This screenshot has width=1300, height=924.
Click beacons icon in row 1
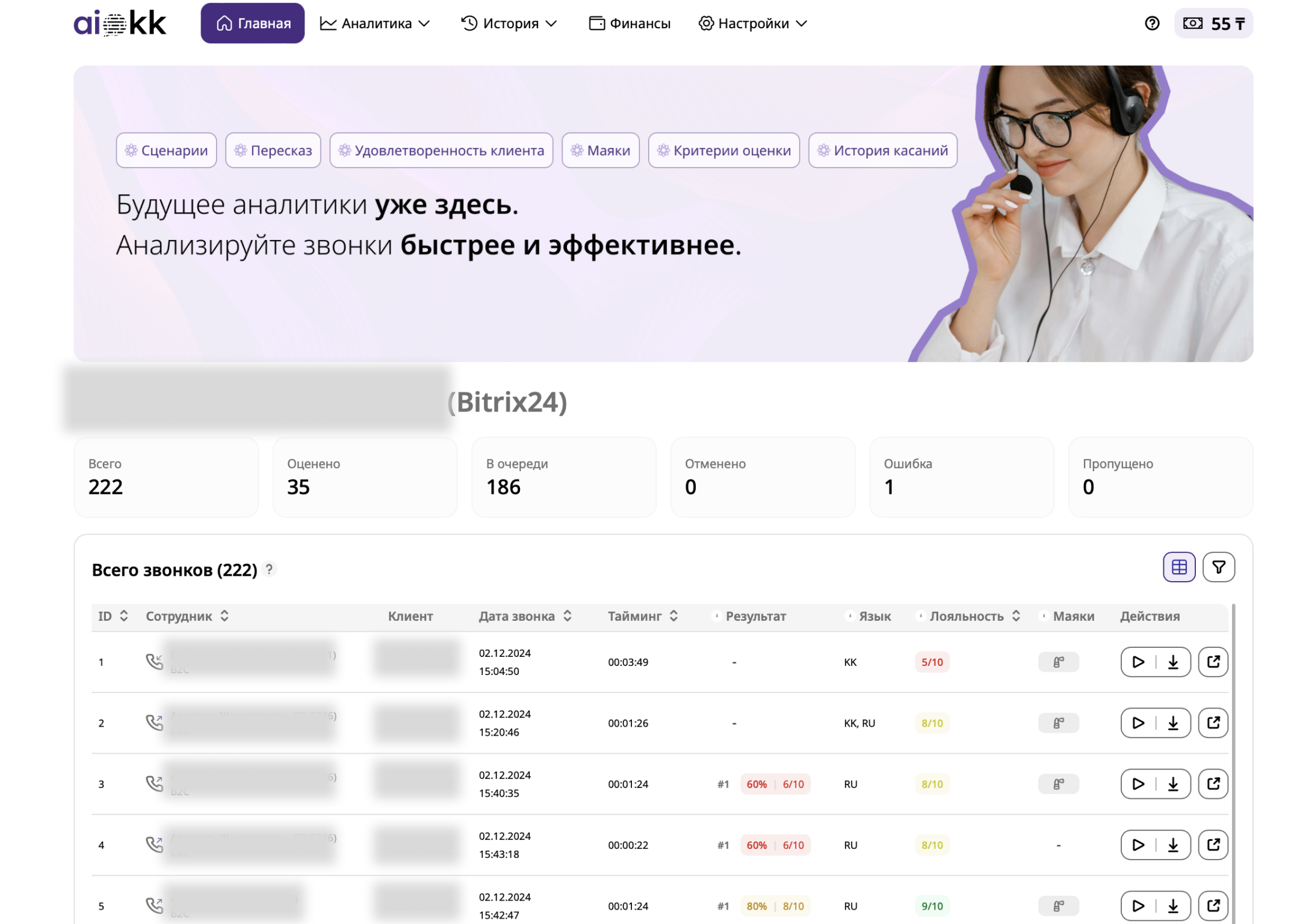pyautogui.click(x=1058, y=662)
